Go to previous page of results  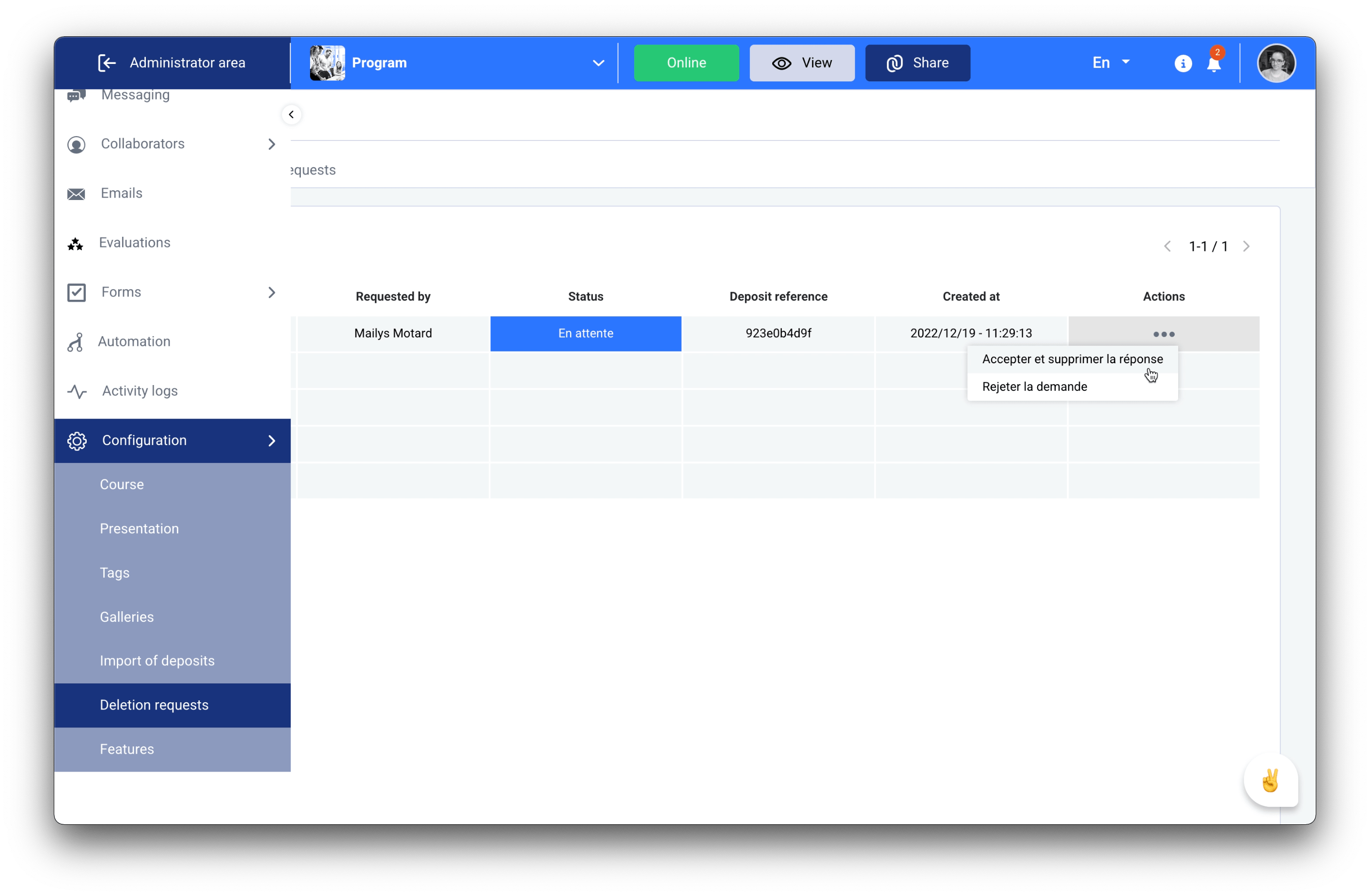pyautogui.click(x=1167, y=247)
